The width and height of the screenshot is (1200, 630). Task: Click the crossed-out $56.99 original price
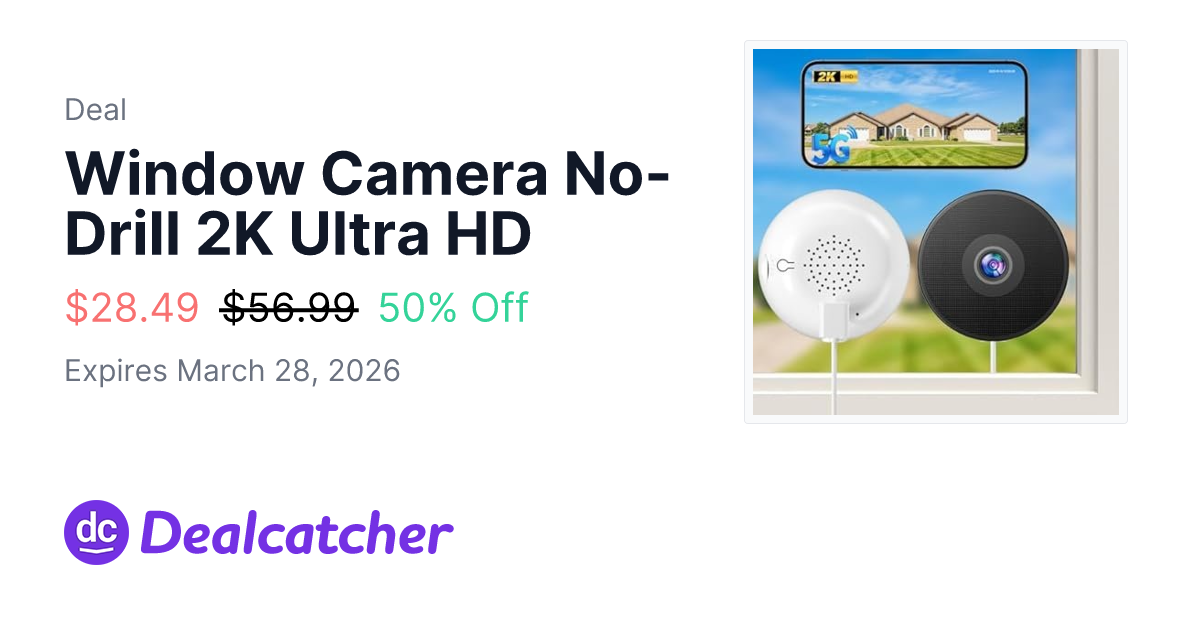click(x=289, y=309)
